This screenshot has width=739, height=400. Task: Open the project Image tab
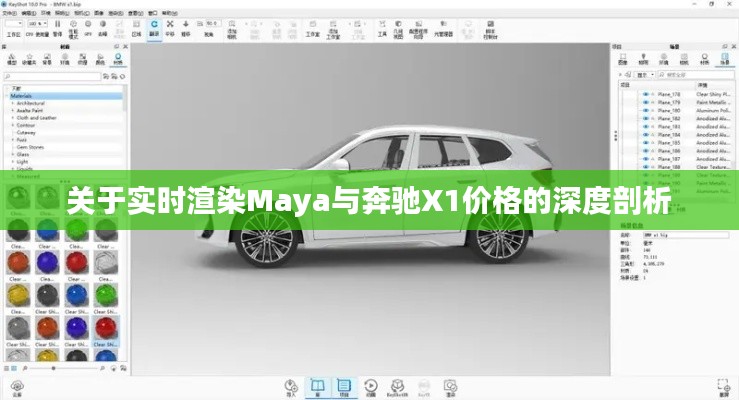(623, 59)
